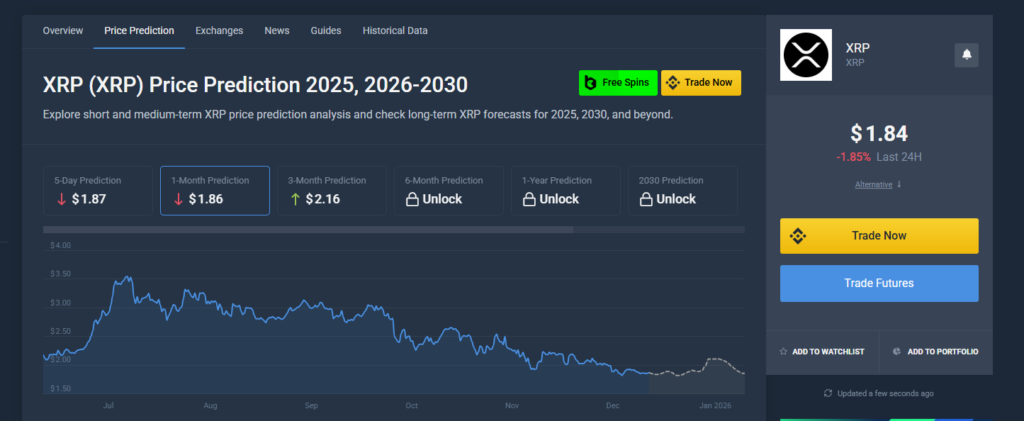Click the lock icon on 1-Year Prediction

click(x=529, y=199)
